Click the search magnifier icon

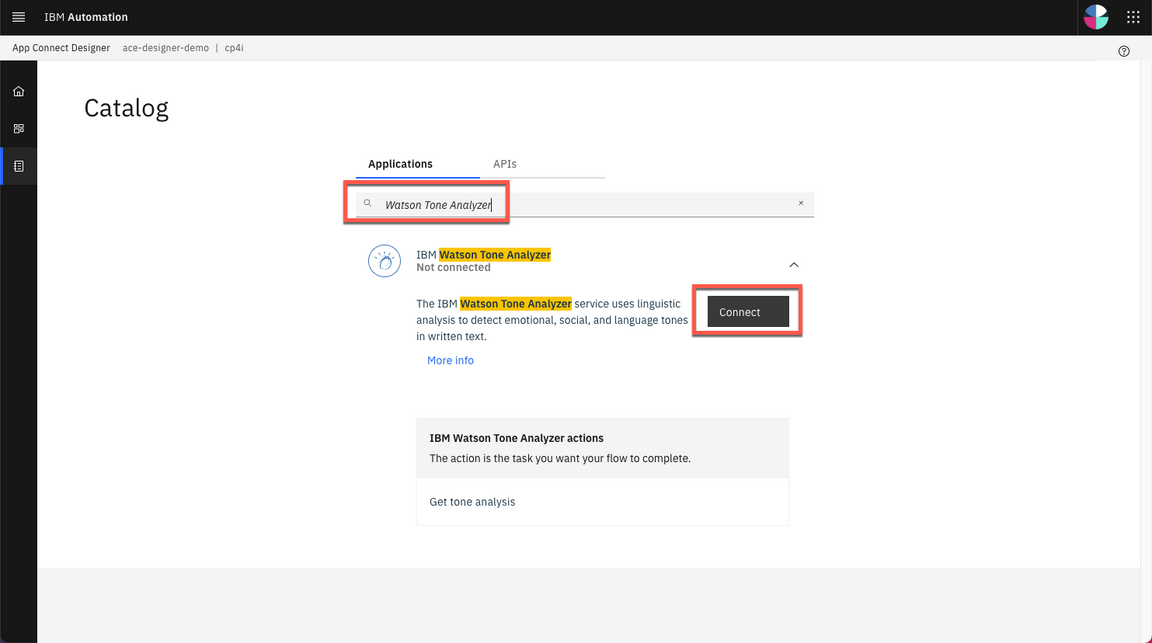click(367, 204)
